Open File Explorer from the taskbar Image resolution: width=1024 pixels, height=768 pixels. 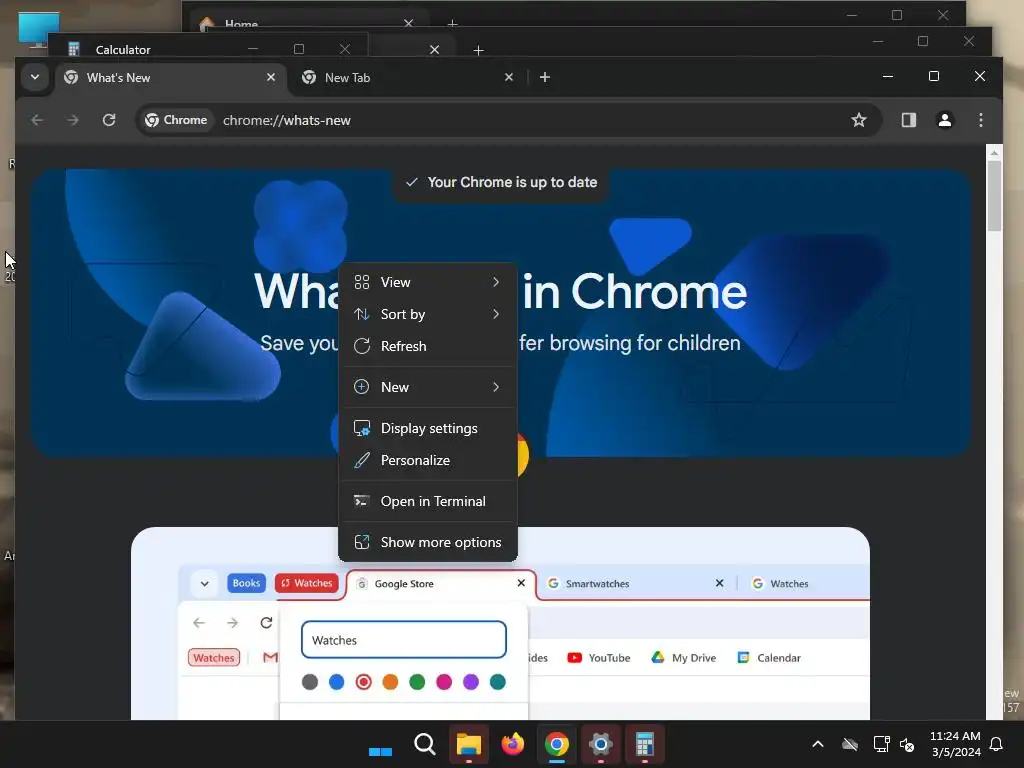[x=468, y=744]
